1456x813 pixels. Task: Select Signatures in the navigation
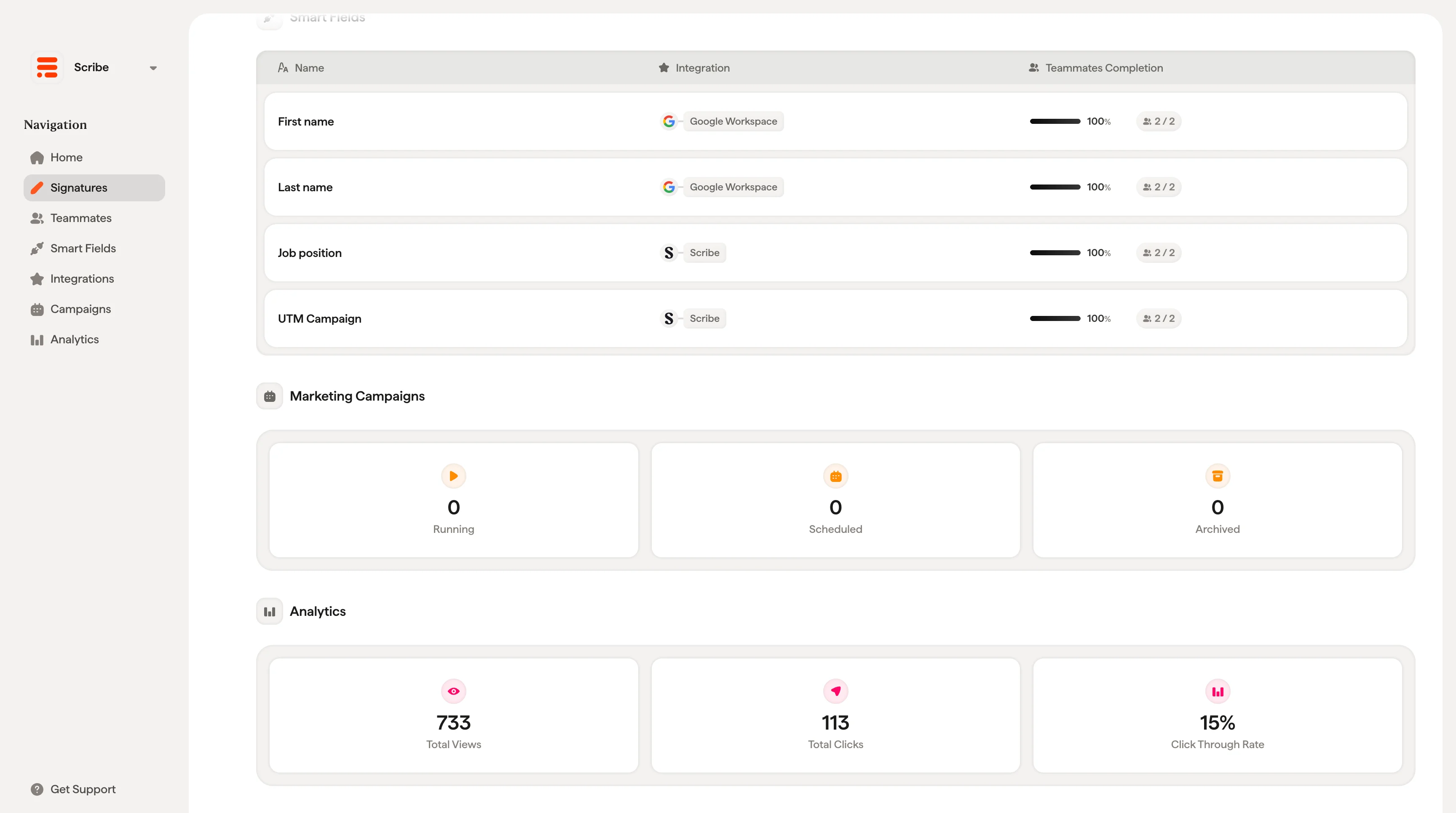click(94, 187)
